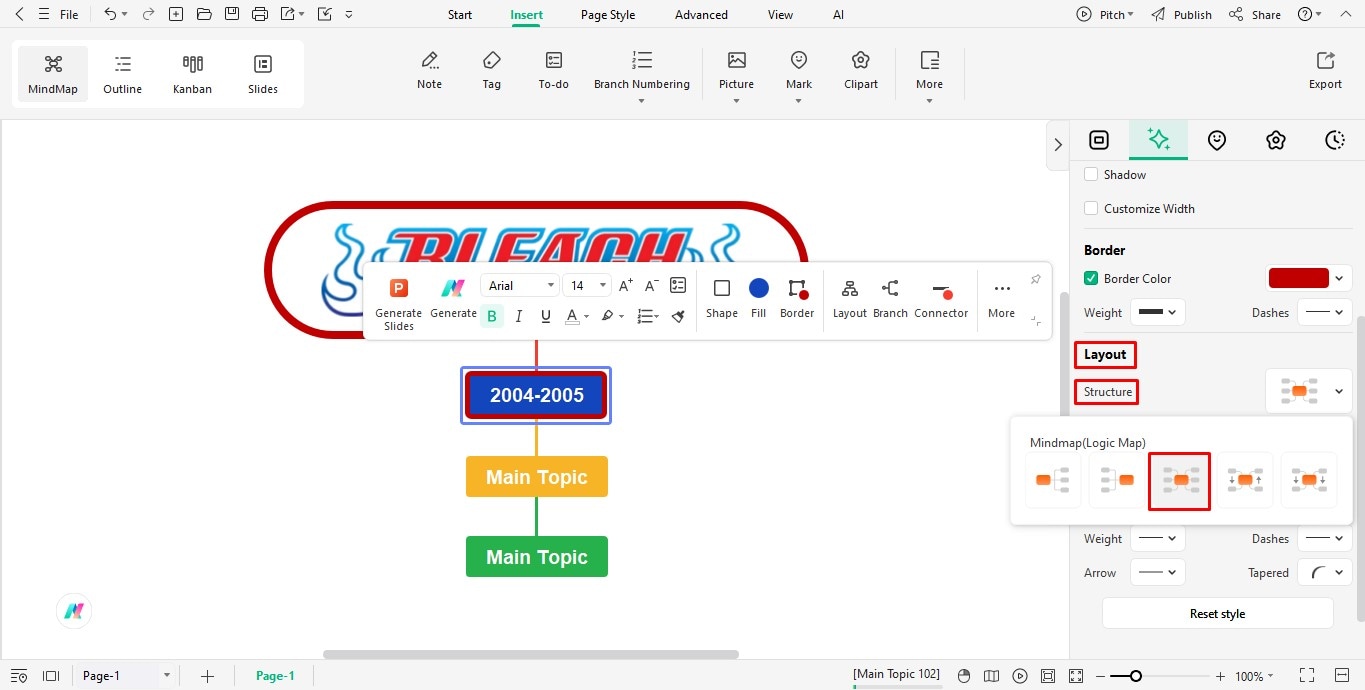Screen dimensions: 1365x690
Task: Pin the floating toolbar
Action: (x=1036, y=279)
